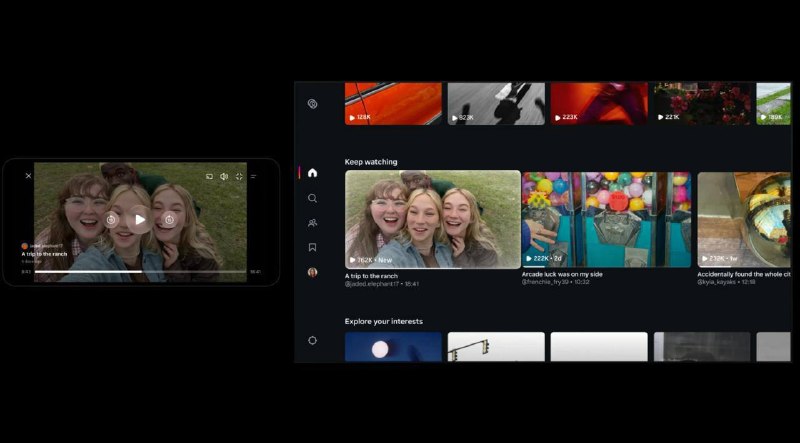Image resolution: width=800 pixels, height=443 pixels.
Task: Open the Search icon in sidebar
Action: [x=312, y=198]
